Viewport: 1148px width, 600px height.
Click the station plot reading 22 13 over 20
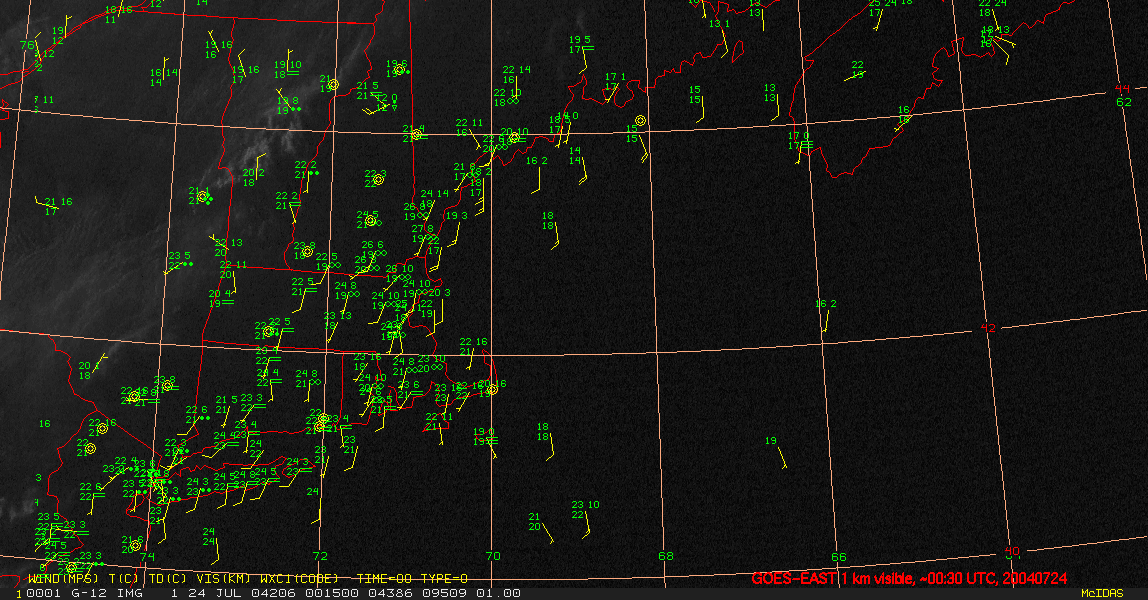[x=226, y=247]
